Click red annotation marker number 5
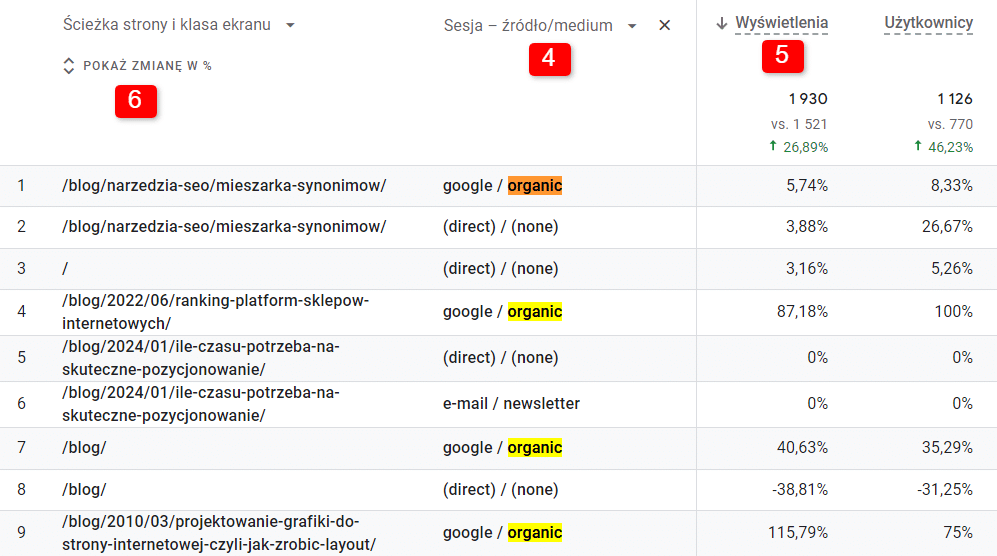 tap(782, 55)
